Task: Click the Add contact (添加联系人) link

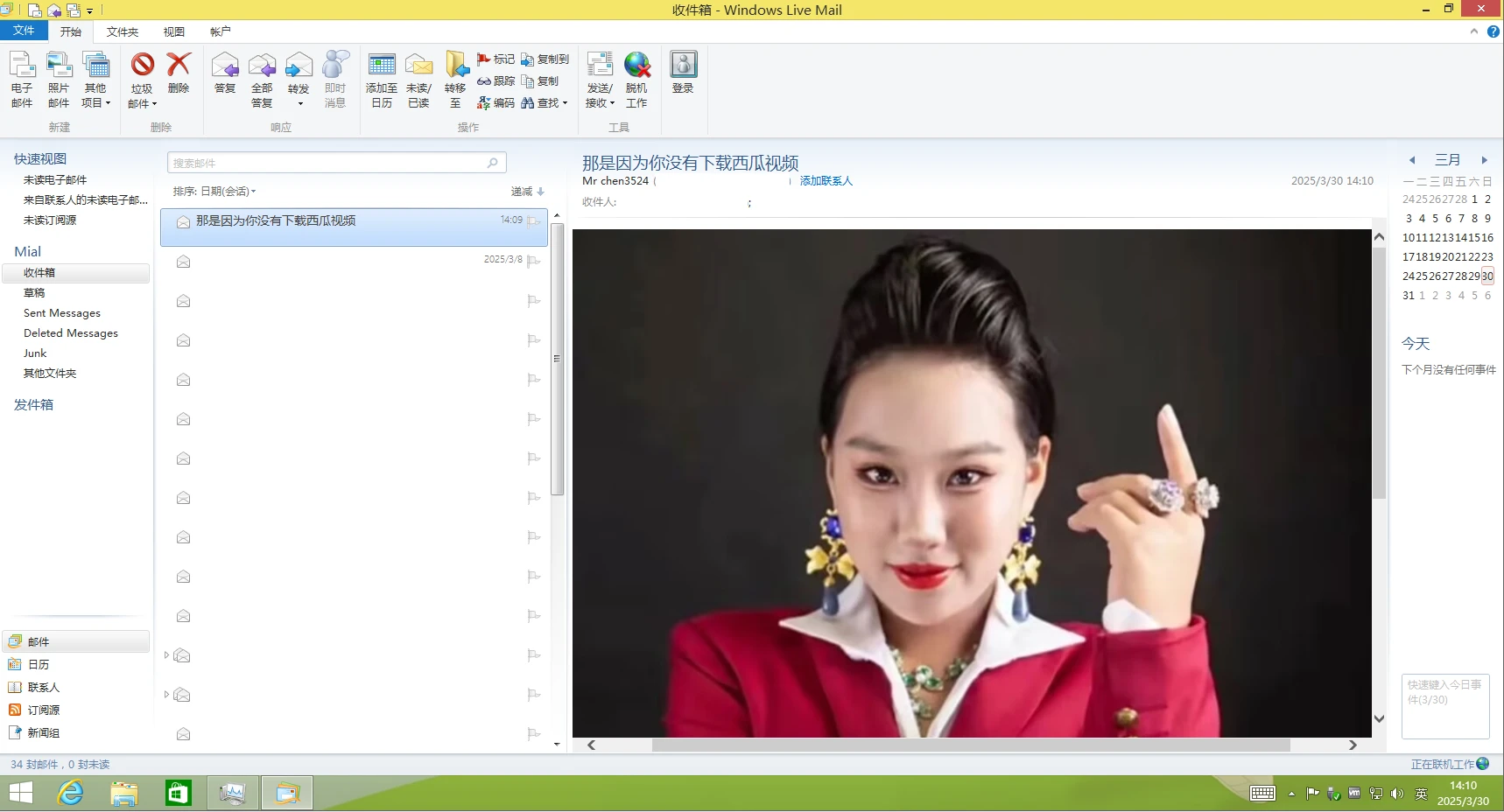Action: [826, 181]
